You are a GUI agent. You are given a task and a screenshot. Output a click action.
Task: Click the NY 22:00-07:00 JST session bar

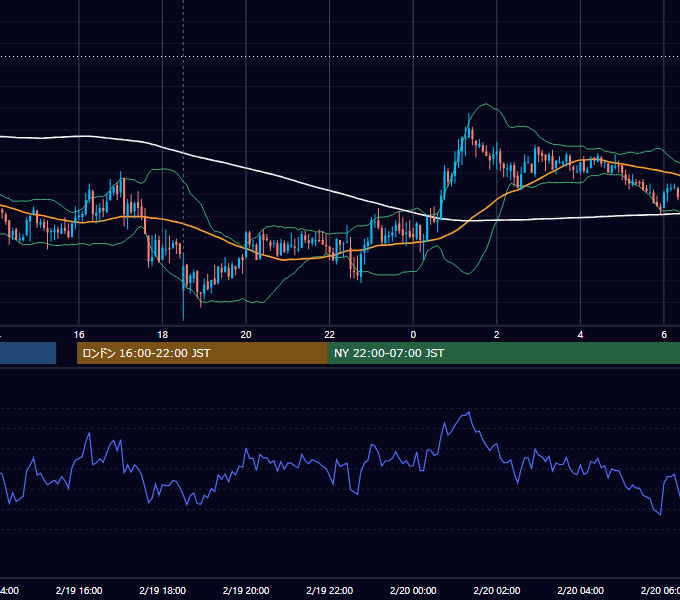503,353
